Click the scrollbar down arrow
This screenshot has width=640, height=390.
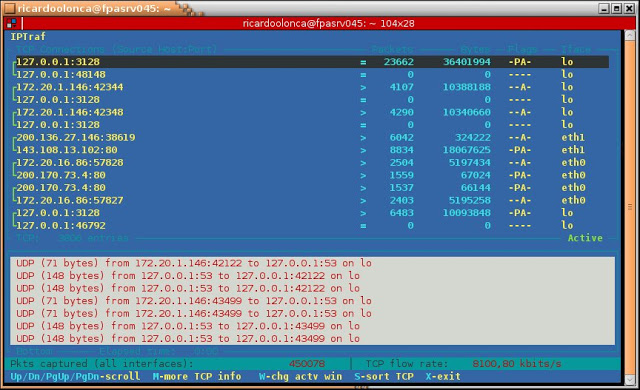pyautogui.click(x=630, y=379)
